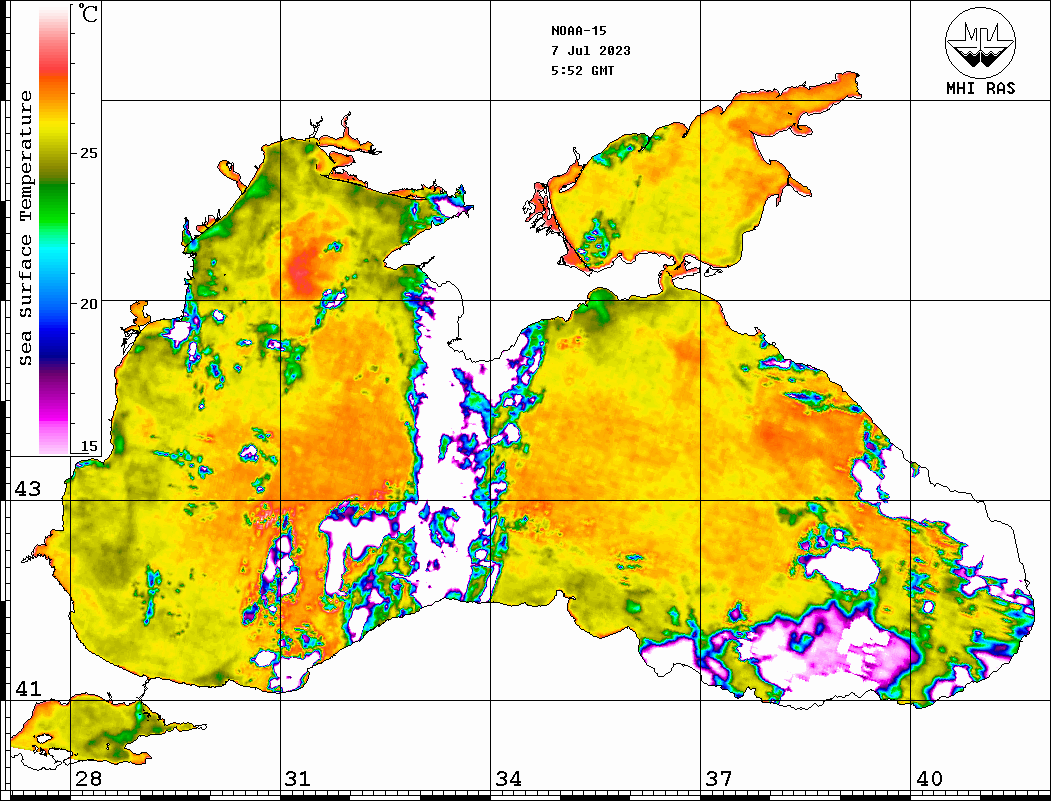Click the MHI RAS logo emblem
Screen dimensions: 1051x801
(x=980, y=42)
